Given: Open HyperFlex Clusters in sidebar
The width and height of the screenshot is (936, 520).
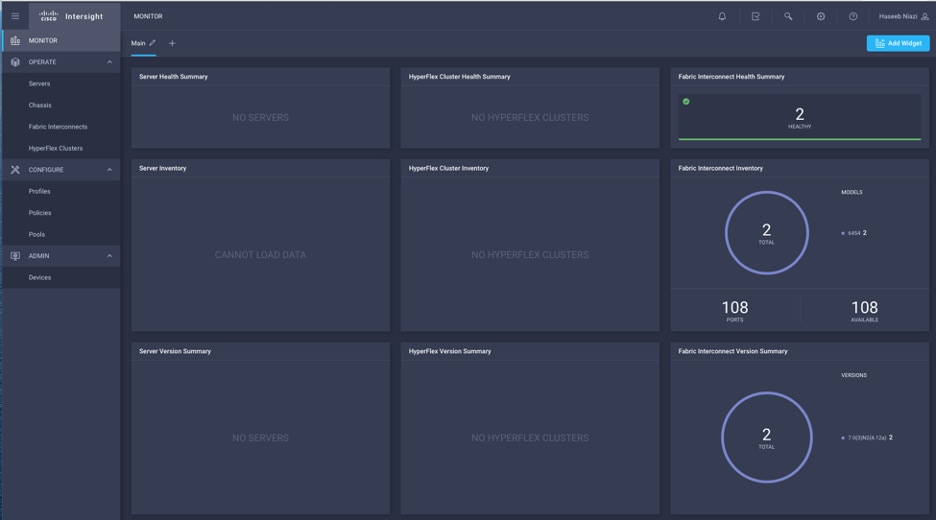Looking at the screenshot, I should click(61, 148).
